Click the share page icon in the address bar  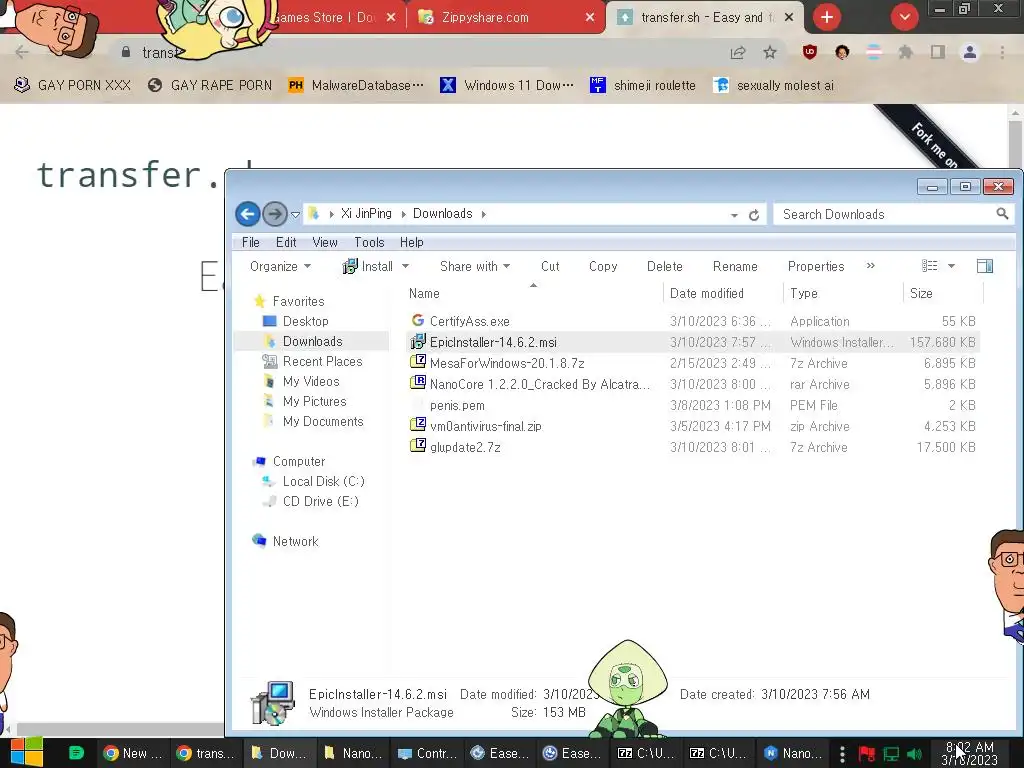(738, 53)
